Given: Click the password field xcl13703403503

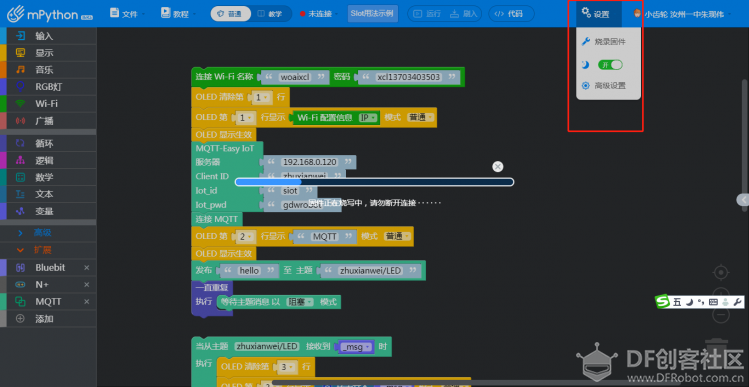Looking at the screenshot, I should point(409,77).
